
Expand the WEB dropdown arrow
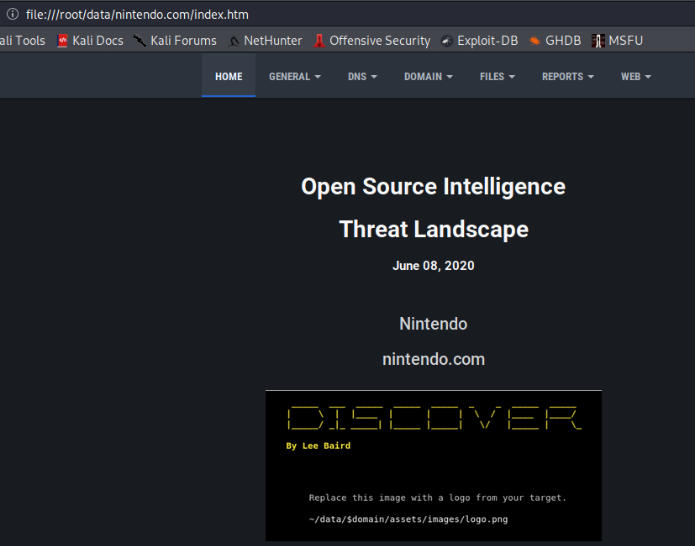click(x=648, y=77)
